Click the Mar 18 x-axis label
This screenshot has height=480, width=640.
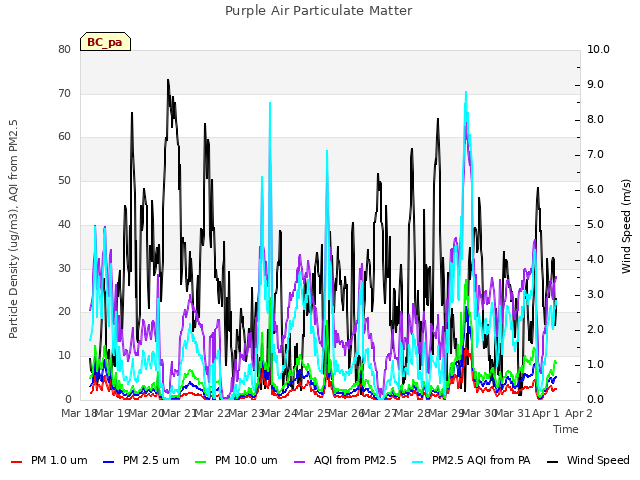[x=78, y=413]
